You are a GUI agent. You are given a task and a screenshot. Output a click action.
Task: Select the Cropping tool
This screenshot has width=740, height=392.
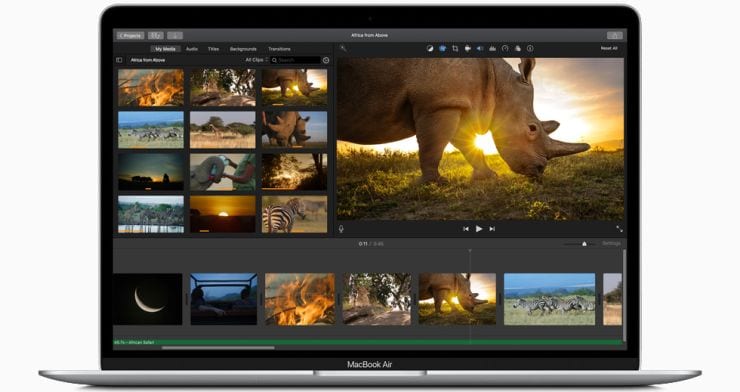click(x=455, y=48)
